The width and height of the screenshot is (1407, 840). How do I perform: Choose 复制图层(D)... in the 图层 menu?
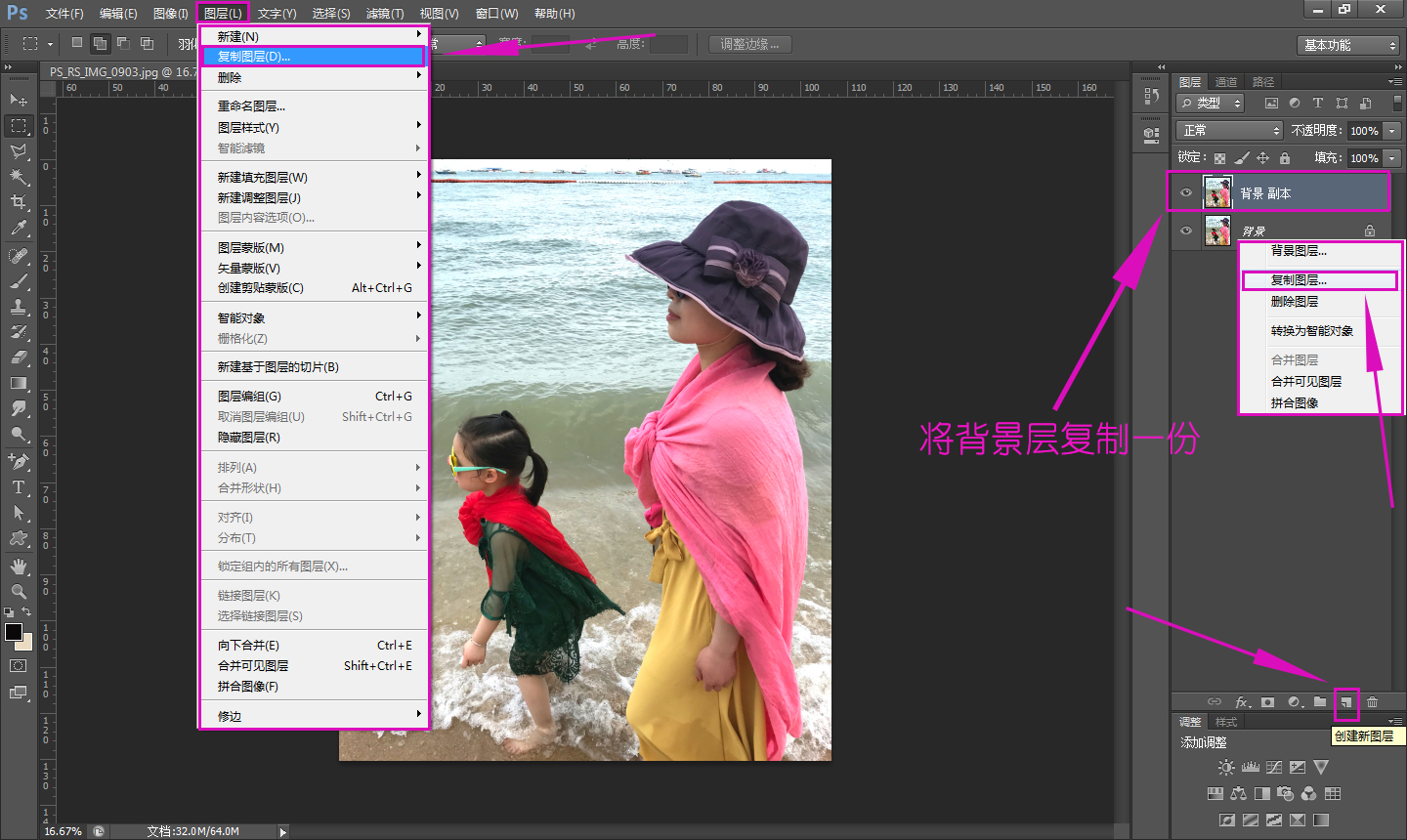pos(314,56)
